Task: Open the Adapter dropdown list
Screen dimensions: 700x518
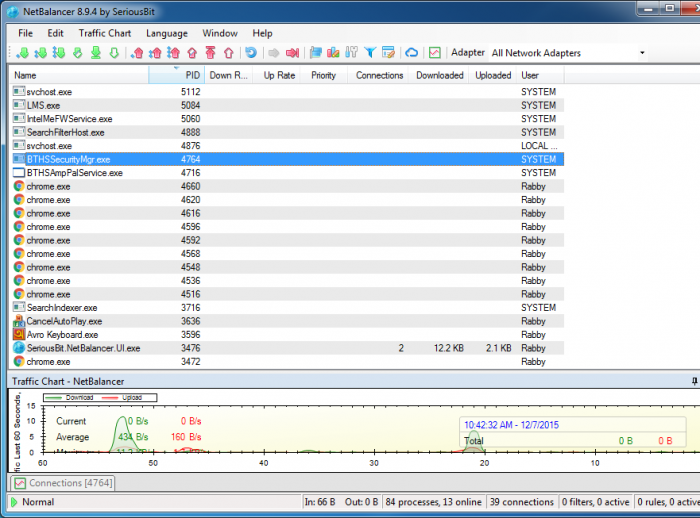Action: coord(641,53)
